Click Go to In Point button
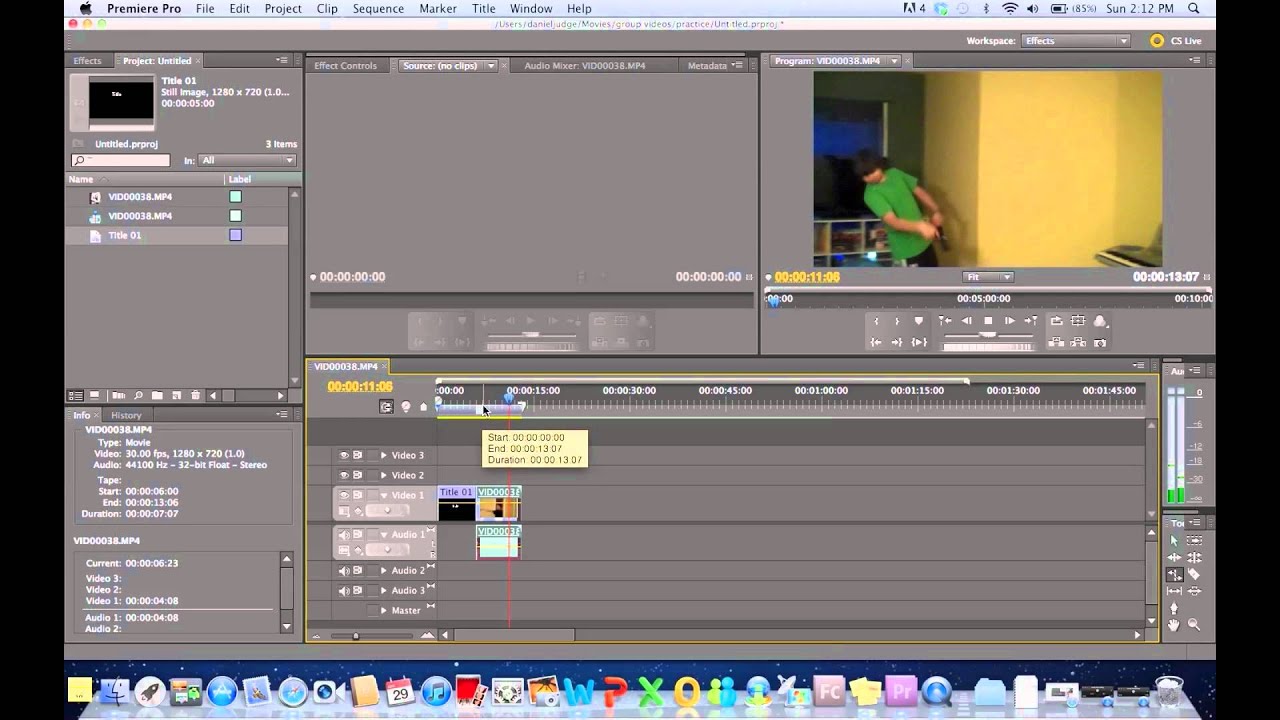This screenshot has width=1280, height=720. click(876, 342)
